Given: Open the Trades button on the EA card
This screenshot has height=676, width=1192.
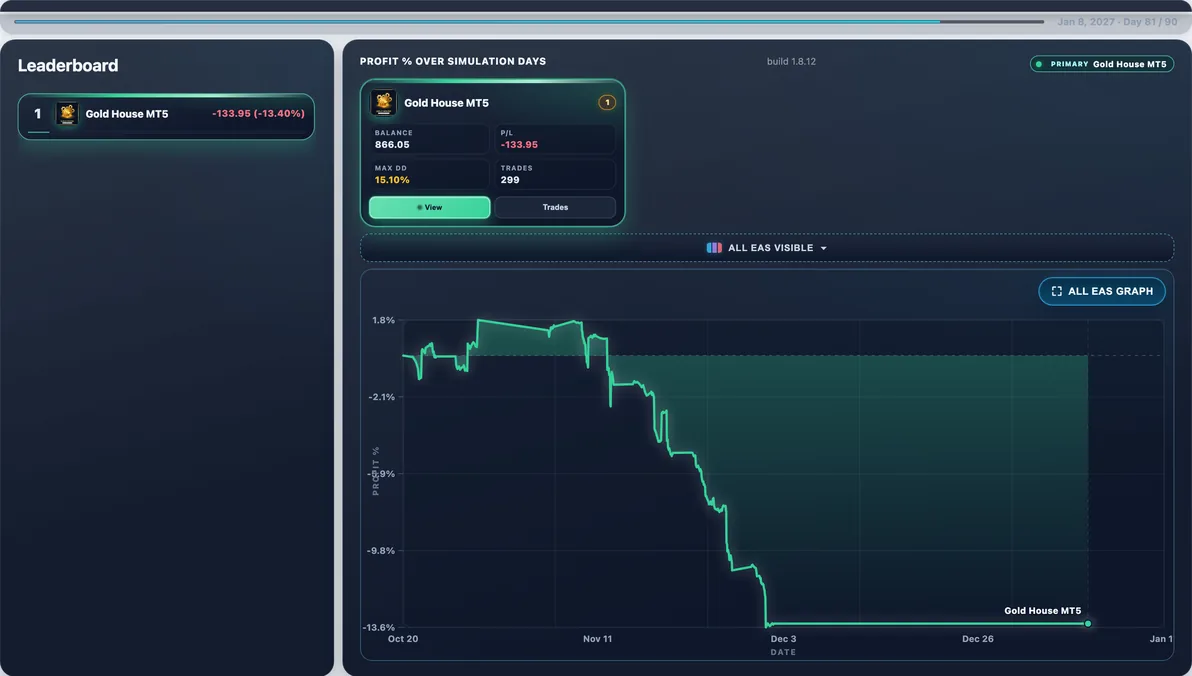Looking at the screenshot, I should click(555, 207).
